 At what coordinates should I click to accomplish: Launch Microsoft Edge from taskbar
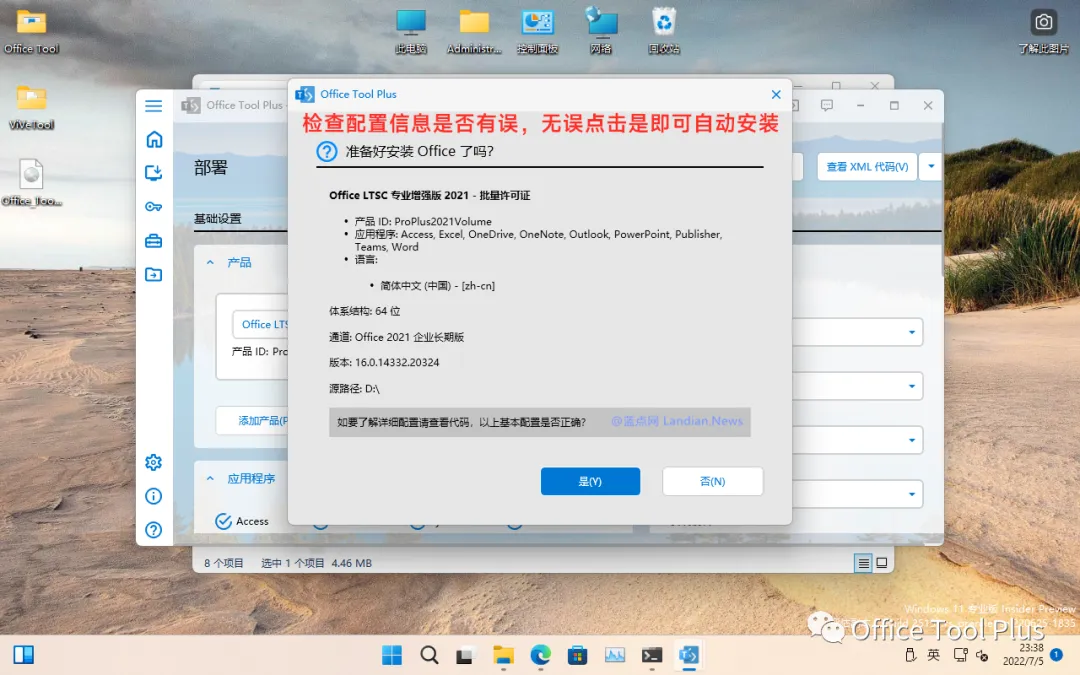click(541, 655)
